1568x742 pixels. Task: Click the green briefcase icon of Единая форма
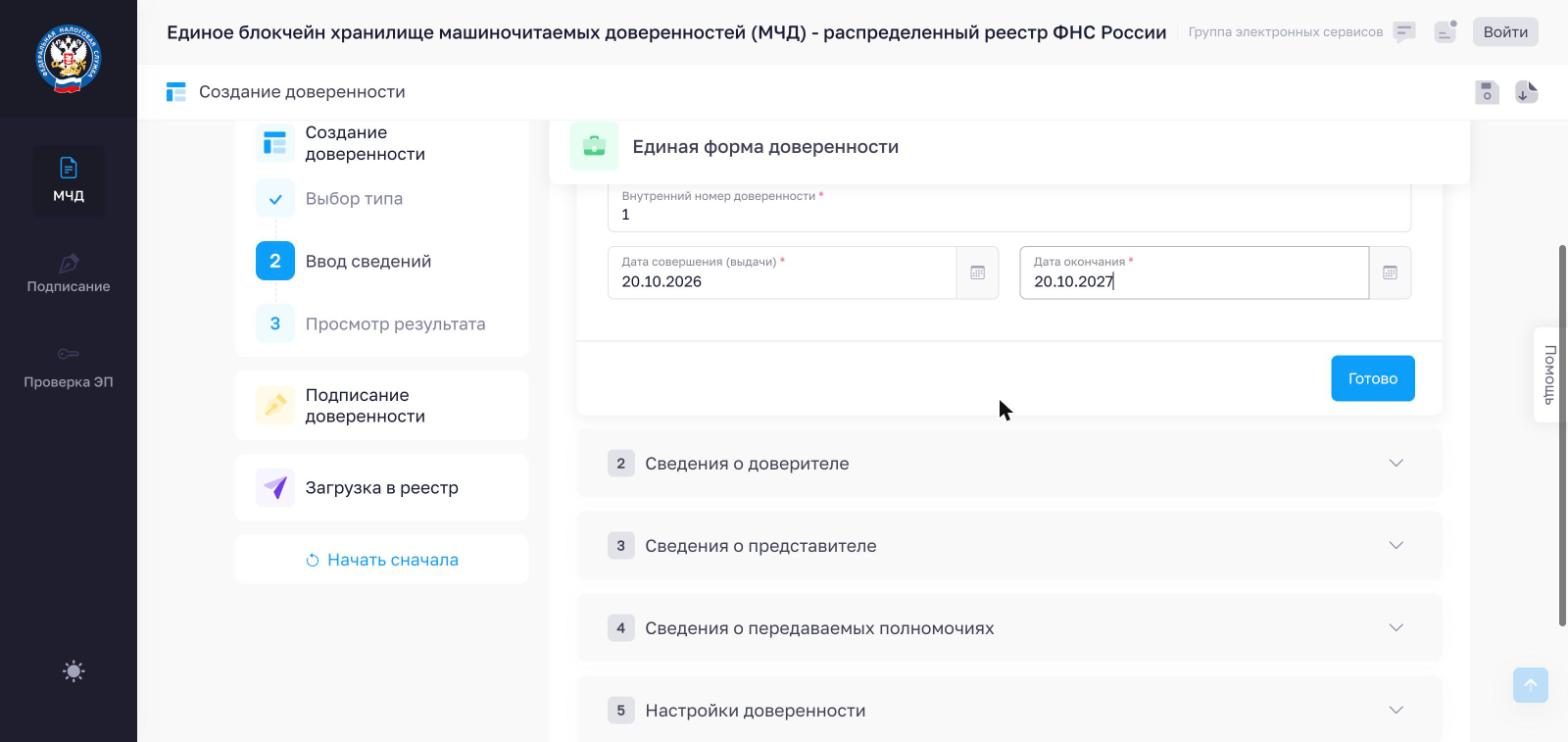[594, 147]
